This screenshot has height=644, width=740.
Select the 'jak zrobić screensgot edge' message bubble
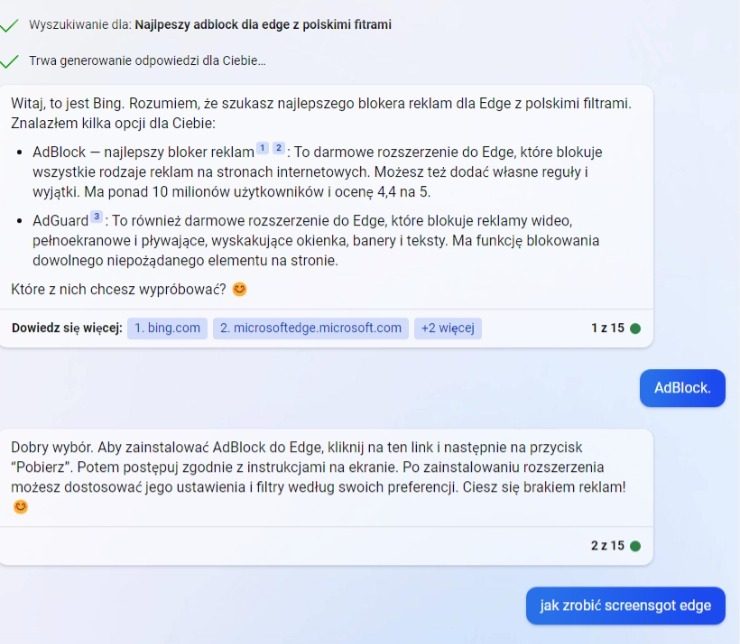point(625,605)
